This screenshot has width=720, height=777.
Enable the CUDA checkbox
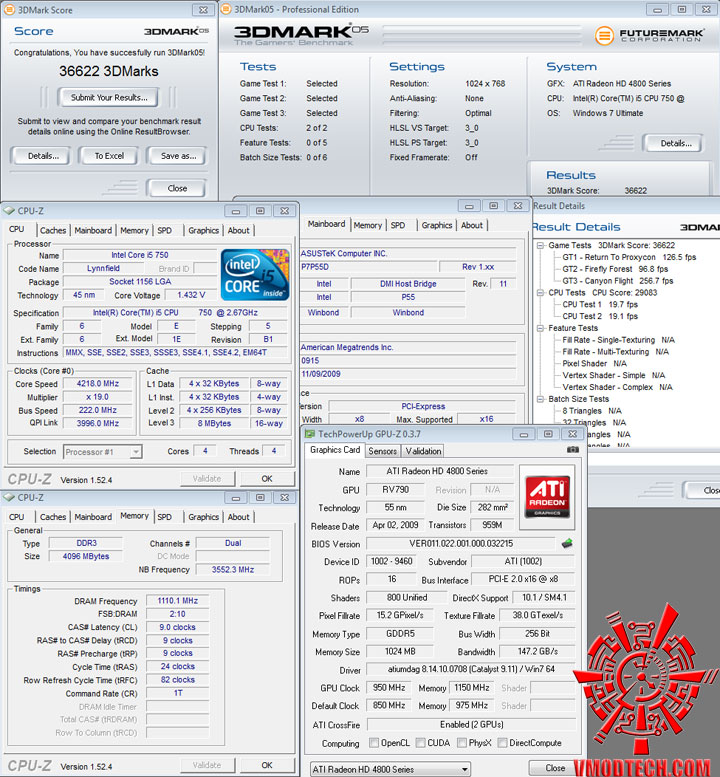pyautogui.click(x=421, y=743)
